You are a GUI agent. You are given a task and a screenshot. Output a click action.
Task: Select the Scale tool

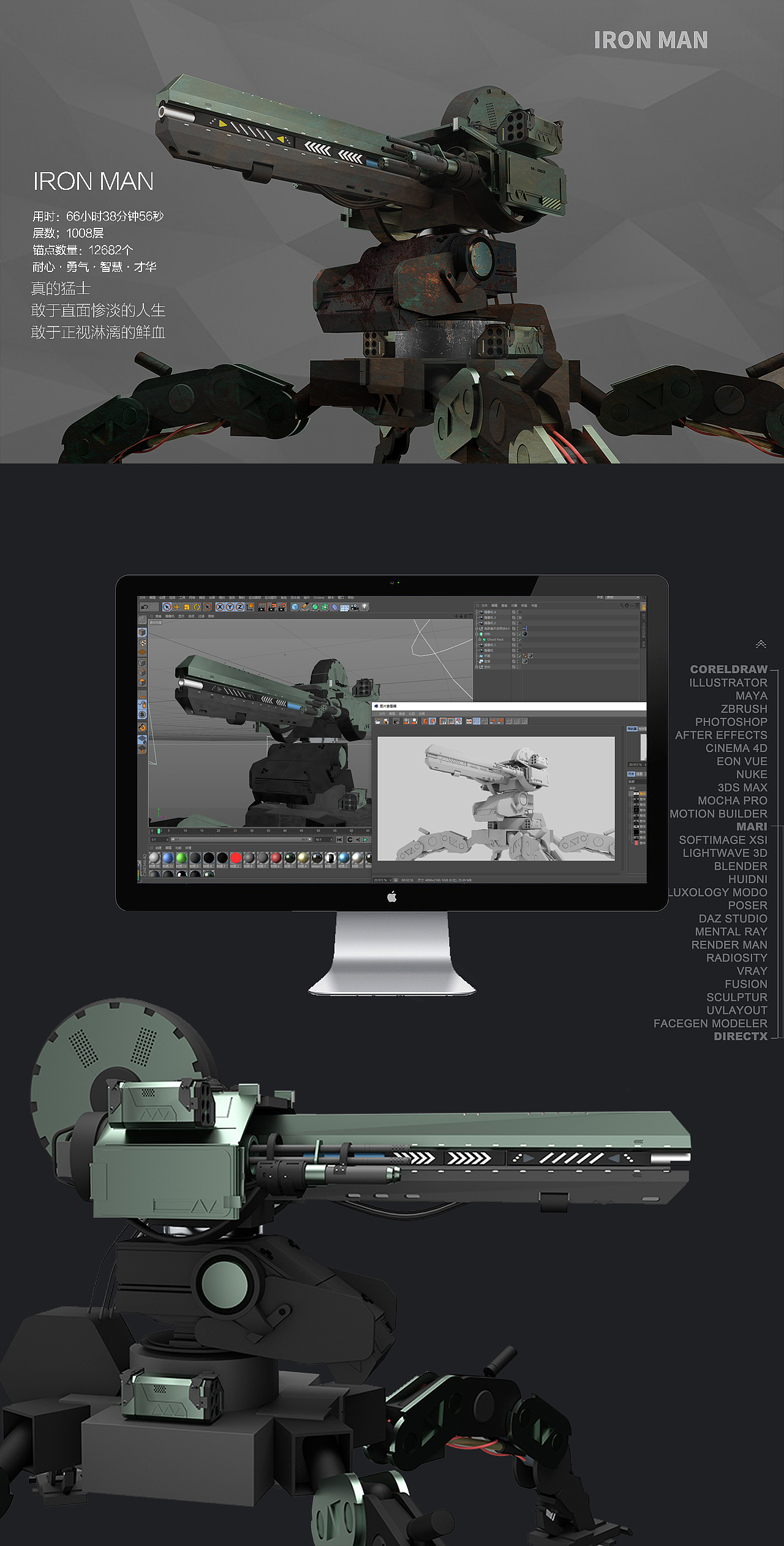[187, 607]
